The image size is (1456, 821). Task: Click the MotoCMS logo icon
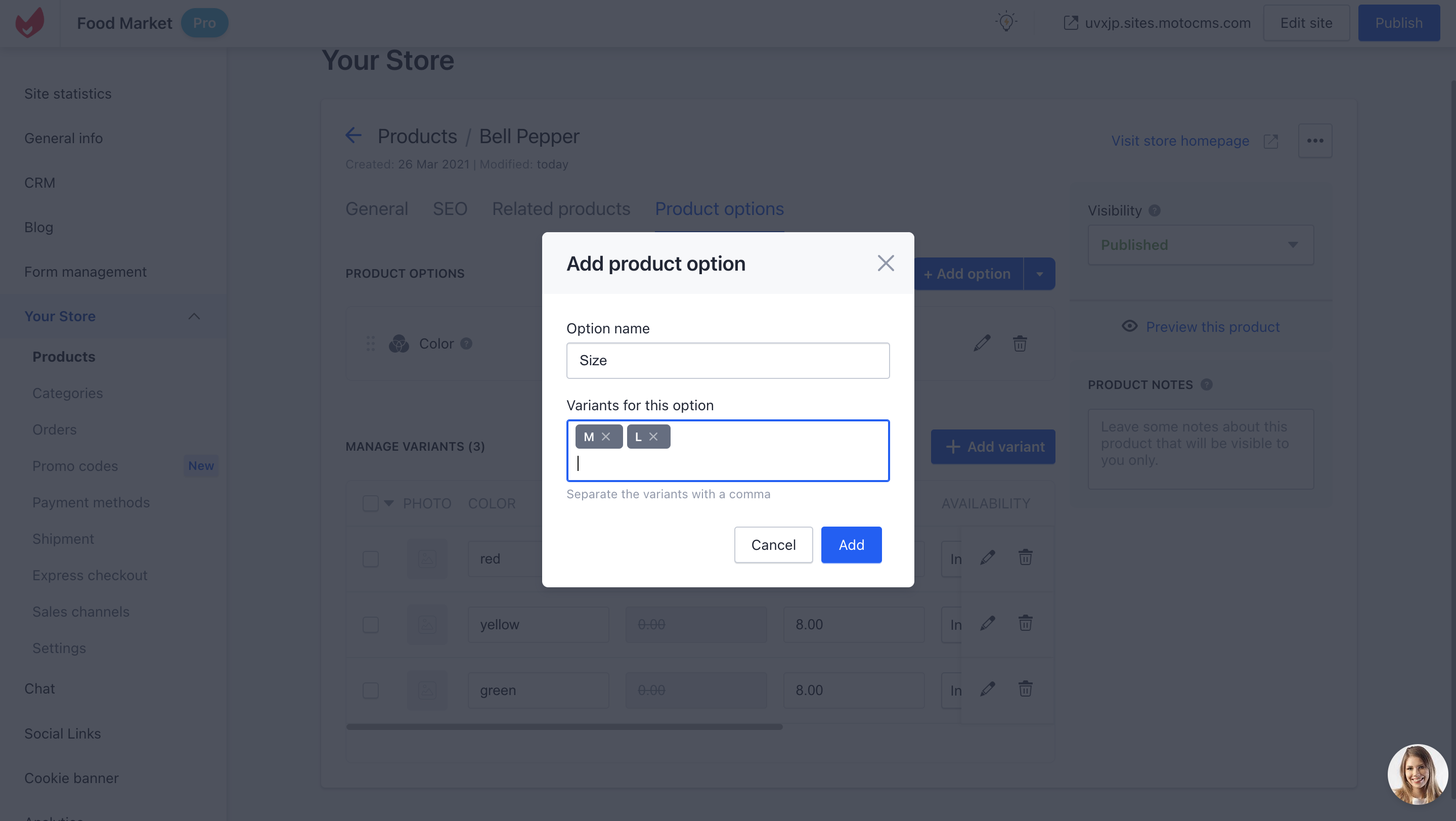(x=29, y=23)
